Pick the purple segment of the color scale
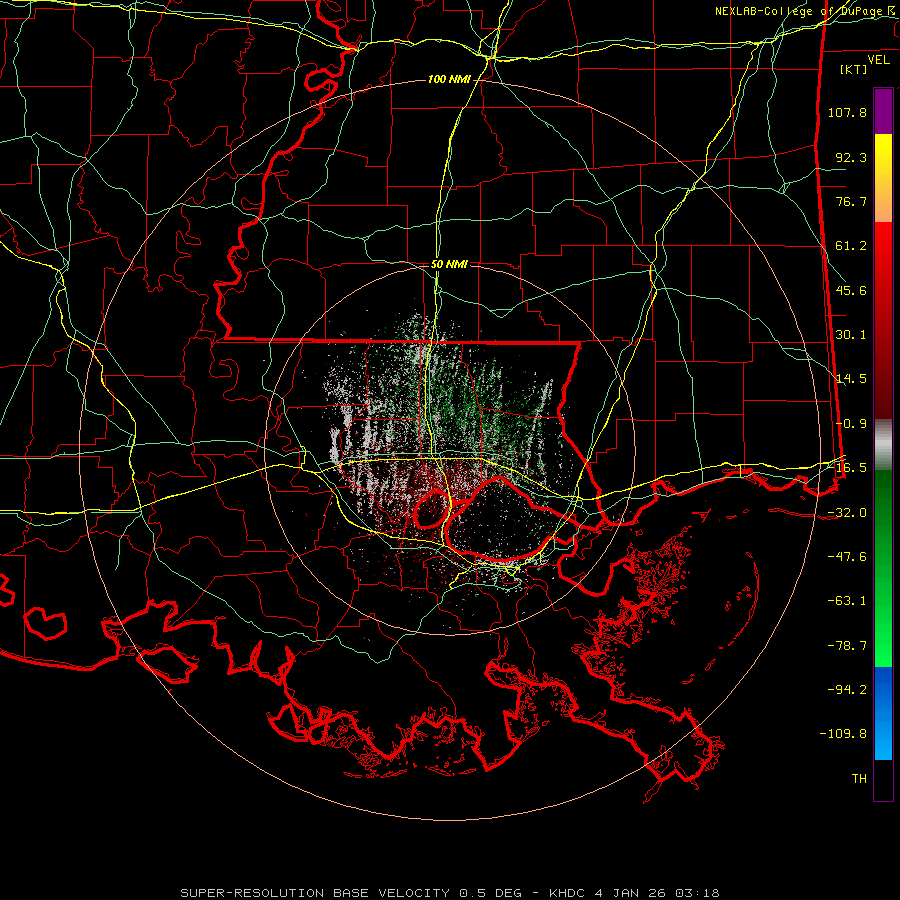This screenshot has width=900, height=900. point(883,111)
